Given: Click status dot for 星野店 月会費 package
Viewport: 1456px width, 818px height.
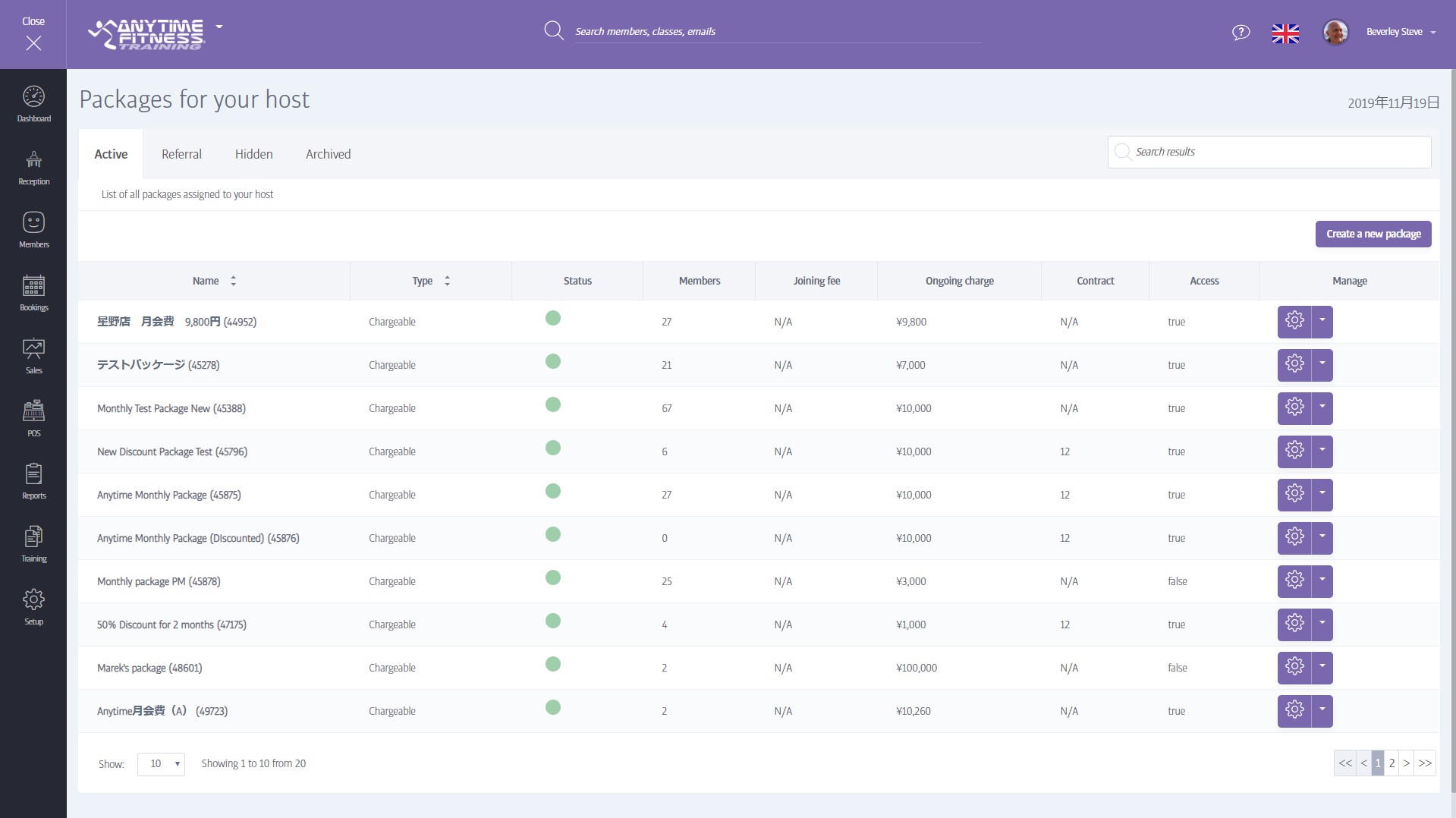Looking at the screenshot, I should 553,318.
